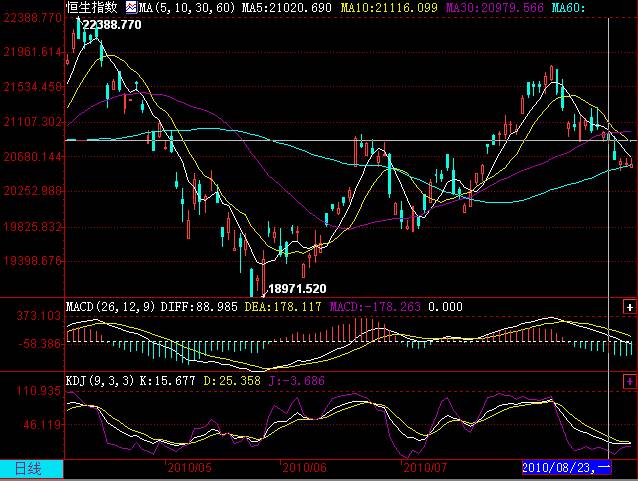Viewport: 638px width, 481px height.
Task: Select the yellow MA10:21116.099 value
Action: (389, 7)
